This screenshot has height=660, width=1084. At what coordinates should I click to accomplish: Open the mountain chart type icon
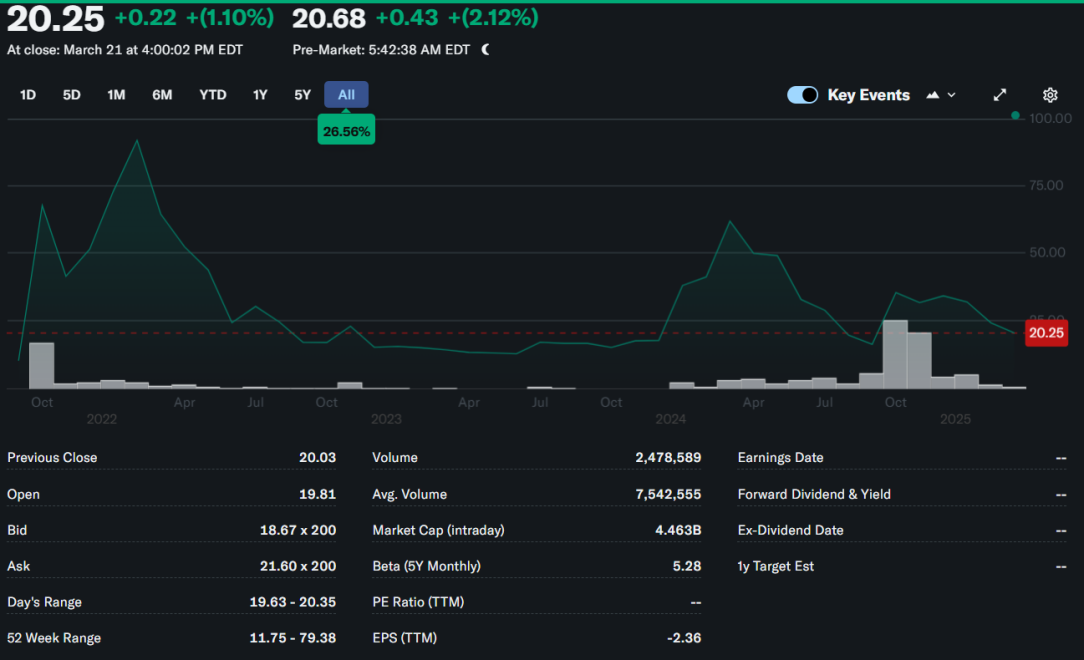(x=933, y=95)
